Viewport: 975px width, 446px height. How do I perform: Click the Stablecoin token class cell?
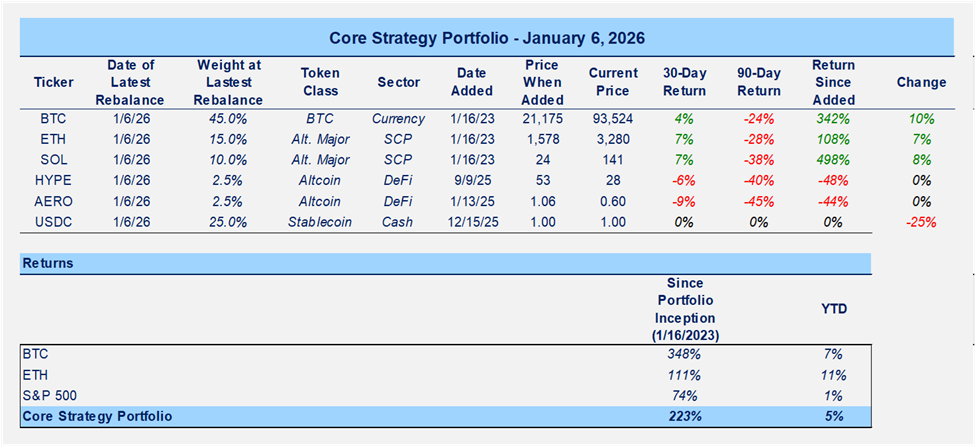click(320, 222)
